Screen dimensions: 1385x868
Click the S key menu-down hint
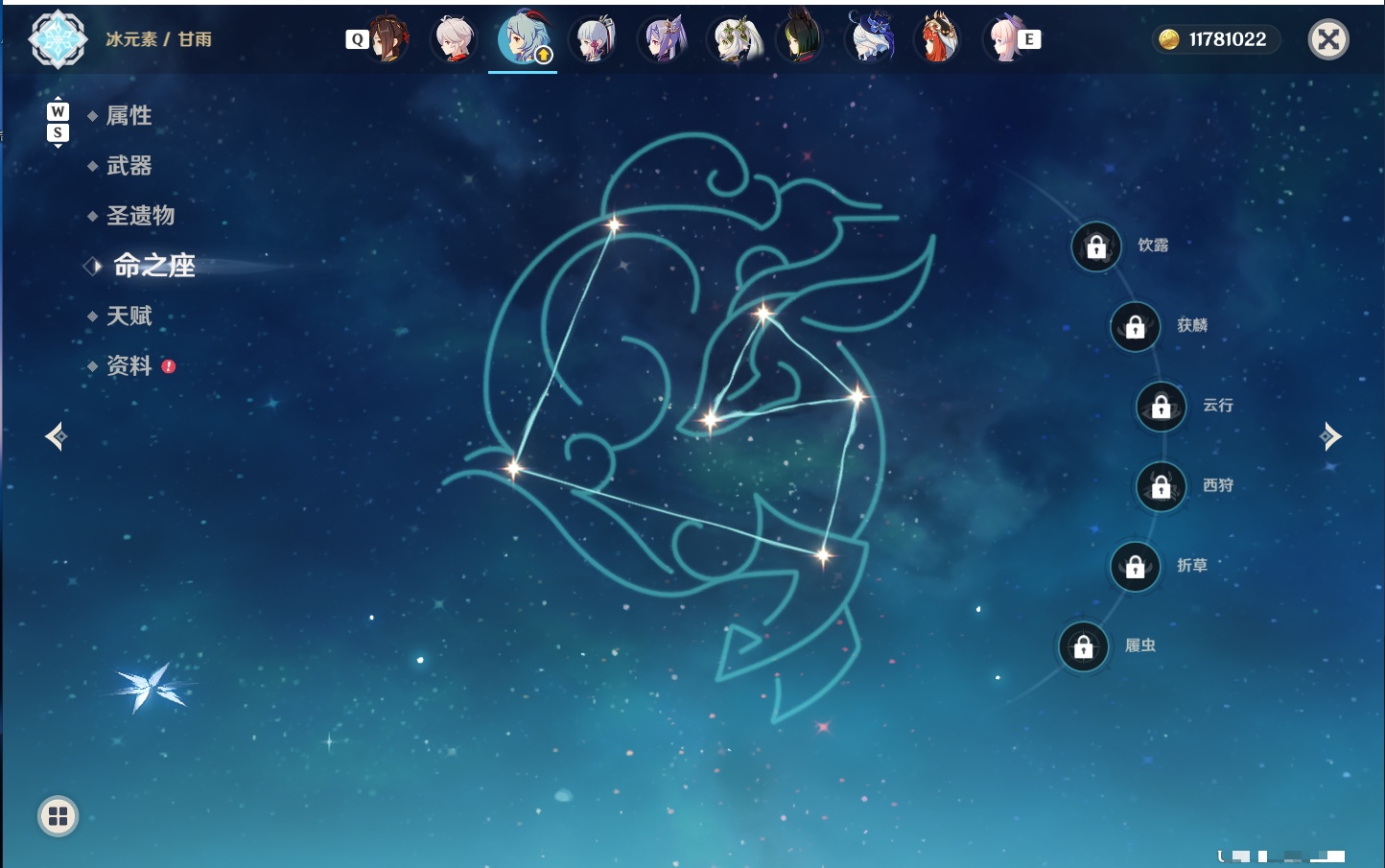[x=58, y=132]
